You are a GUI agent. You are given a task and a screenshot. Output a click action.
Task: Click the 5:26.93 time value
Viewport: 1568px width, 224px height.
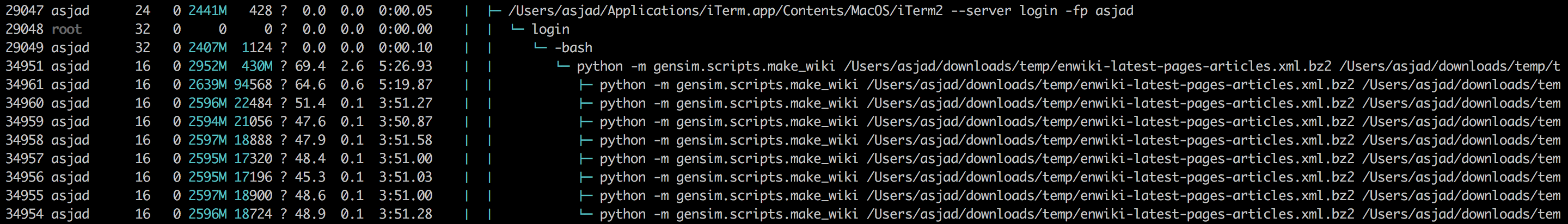tap(406, 66)
